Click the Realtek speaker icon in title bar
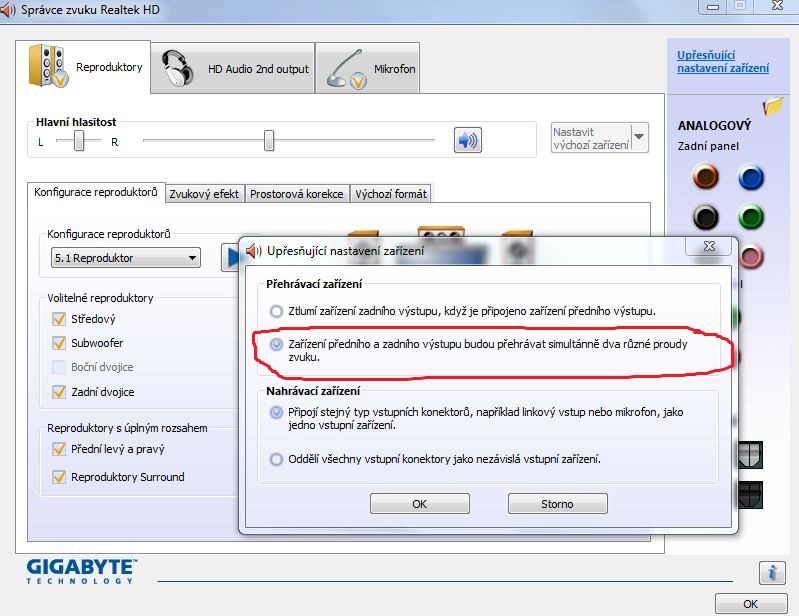Image resolution: width=799 pixels, height=616 pixels. (x=7, y=10)
